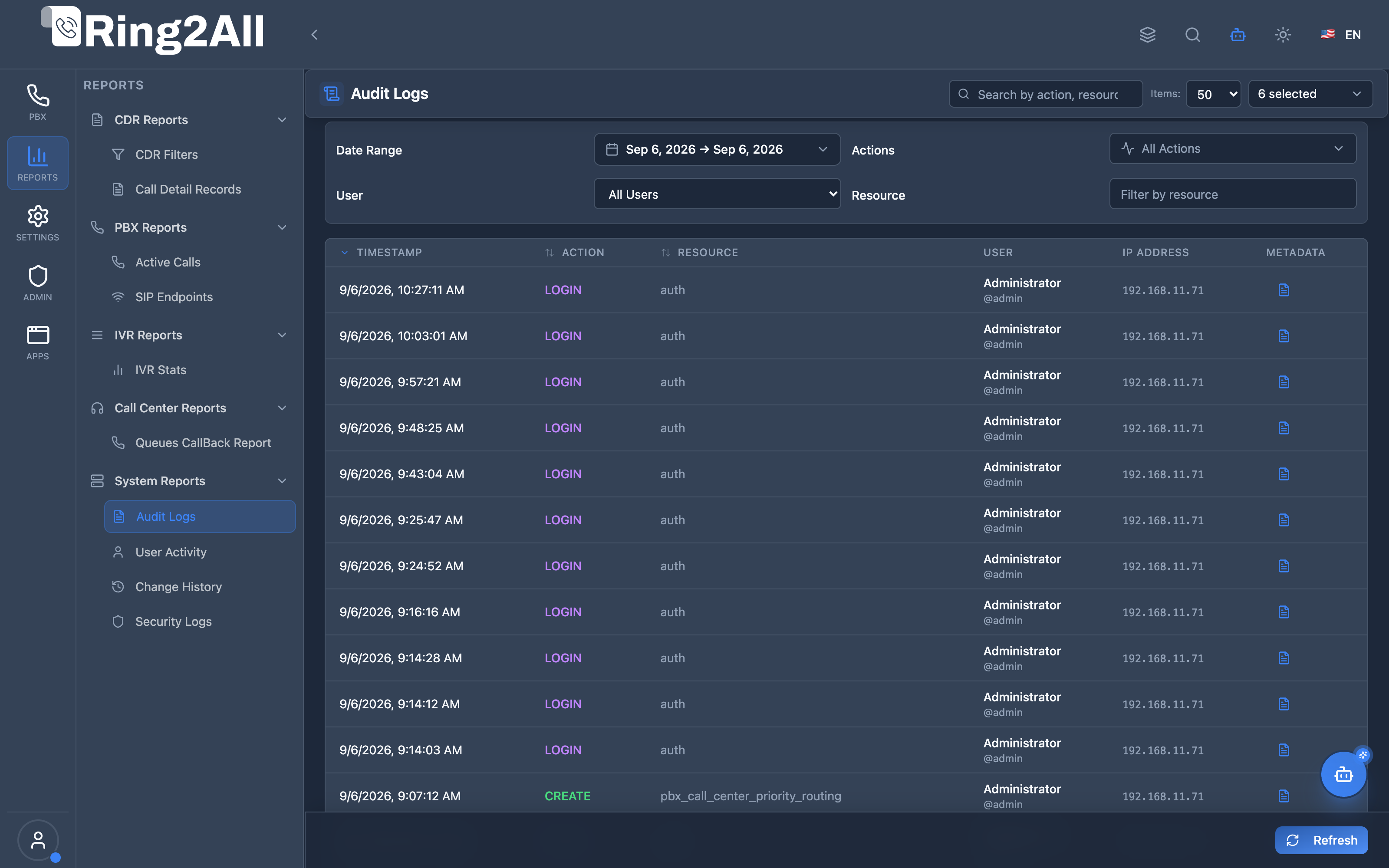This screenshot has width=1389, height=868.
Task: Open User Activity report
Action: (x=200, y=552)
